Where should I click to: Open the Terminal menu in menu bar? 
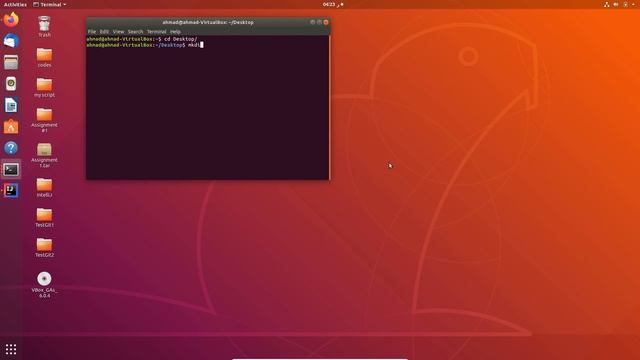157,31
